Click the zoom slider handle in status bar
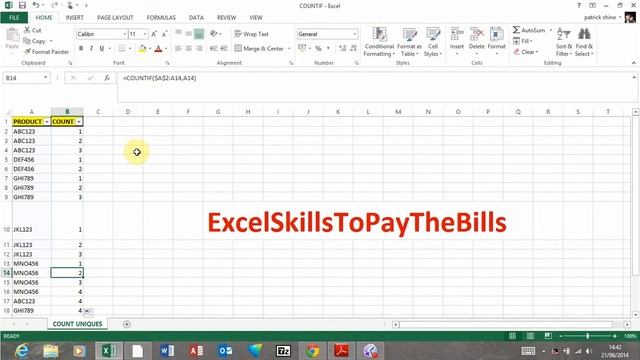 tap(587, 336)
